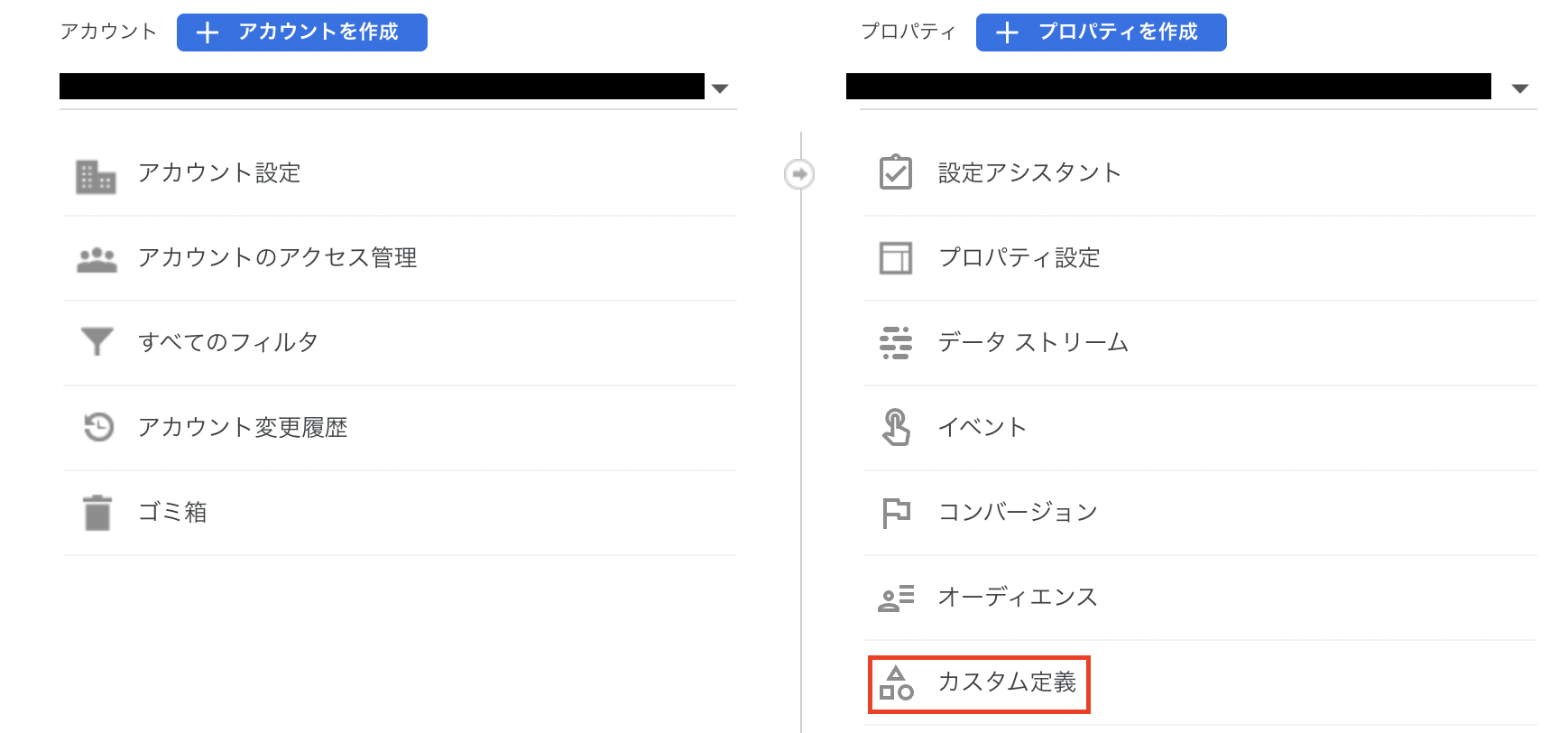
Task: Click the stream icon for データ ストリーム
Action: point(896,343)
